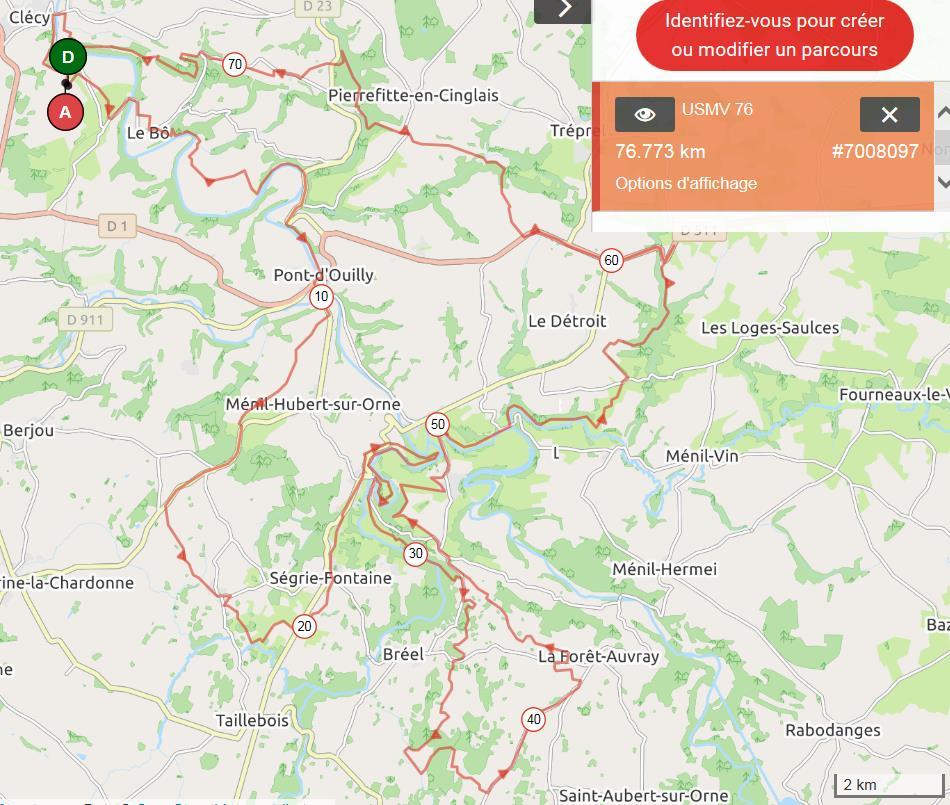Select the kilometer 70 waypoint marker

click(x=234, y=64)
